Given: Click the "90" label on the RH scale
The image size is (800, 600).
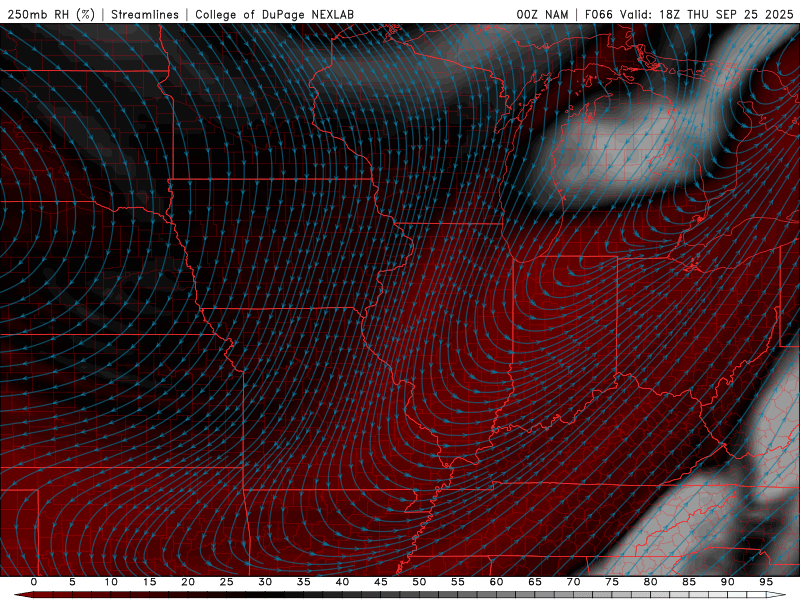Looking at the screenshot, I should (x=727, y=582).
